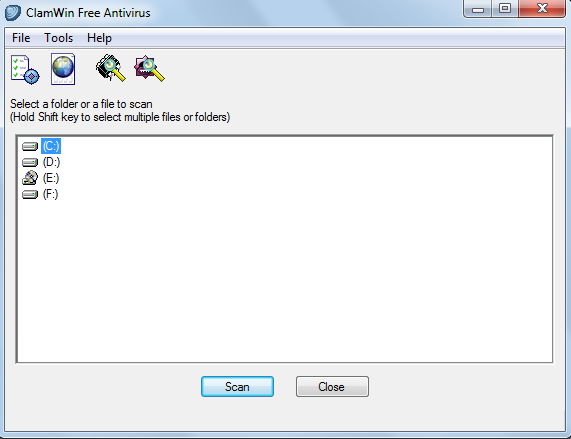The image size is (571, 439).
Task: Open the File menu
Action: pyautogui.click(x=21, y=38)
